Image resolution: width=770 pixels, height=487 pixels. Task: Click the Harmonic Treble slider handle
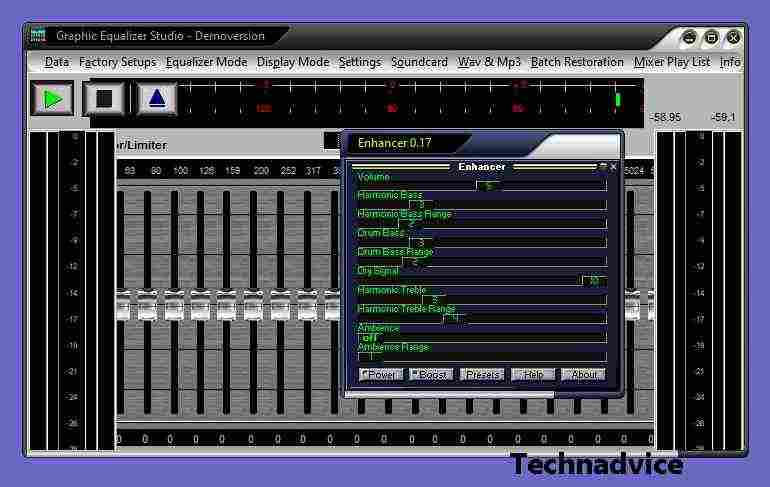434,299
